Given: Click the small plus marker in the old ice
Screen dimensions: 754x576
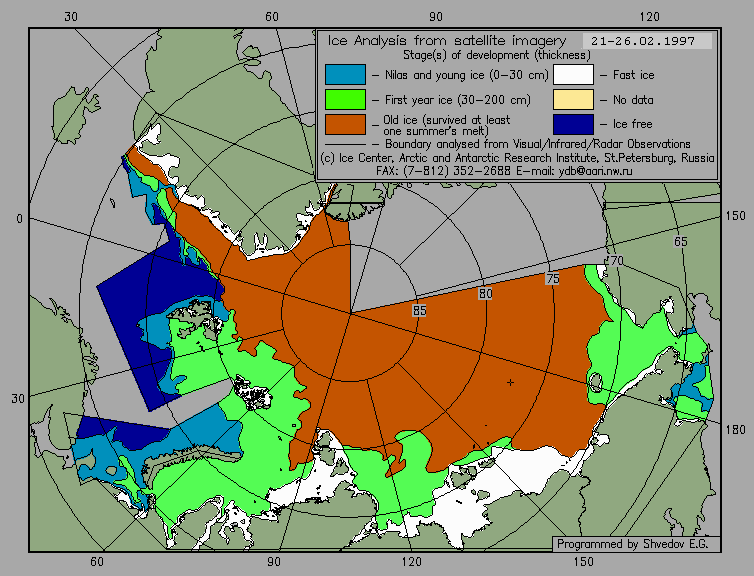Looking at the screenshot, I should (510, 382).
